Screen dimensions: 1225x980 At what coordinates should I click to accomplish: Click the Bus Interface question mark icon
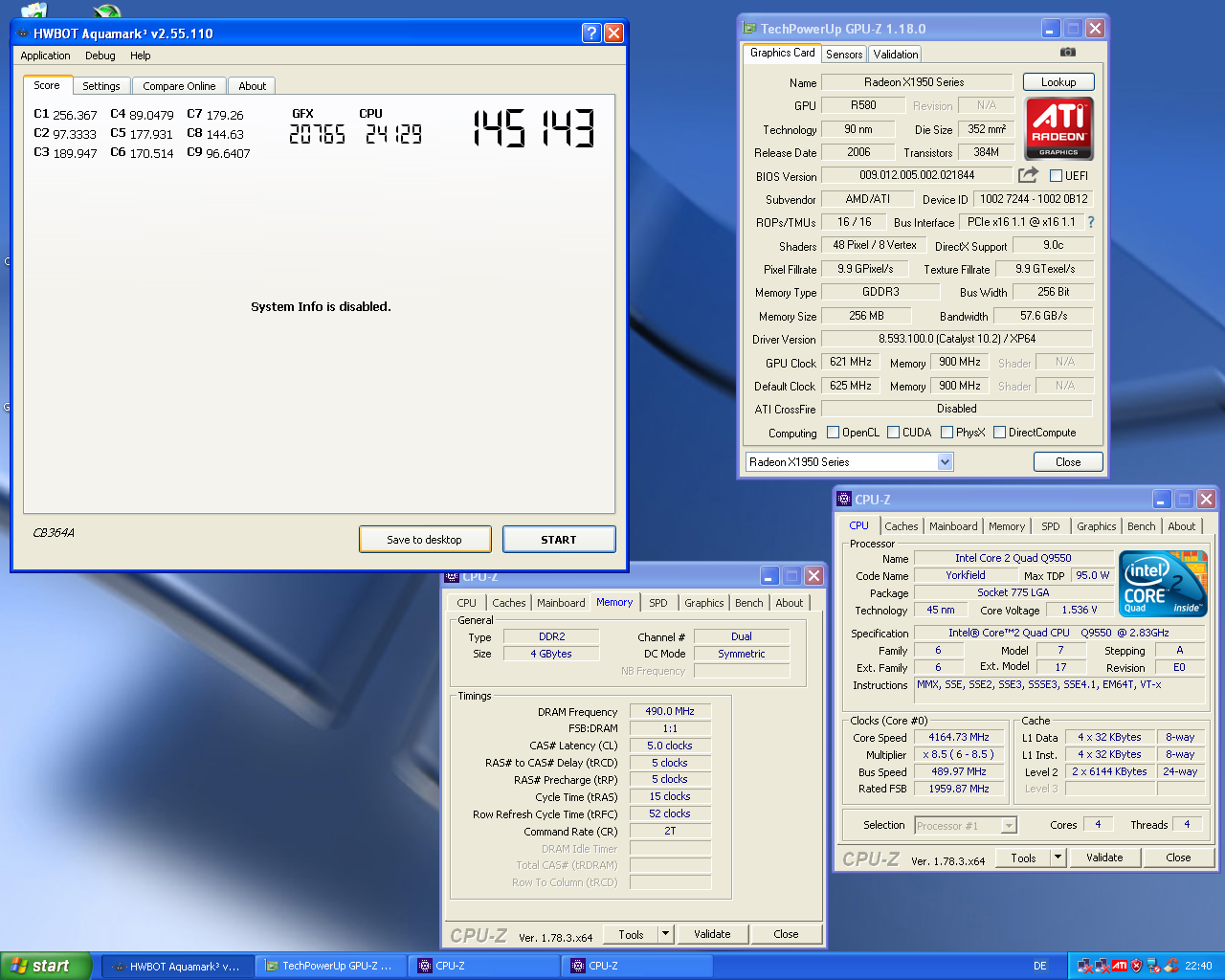(x=1091, y=222)
